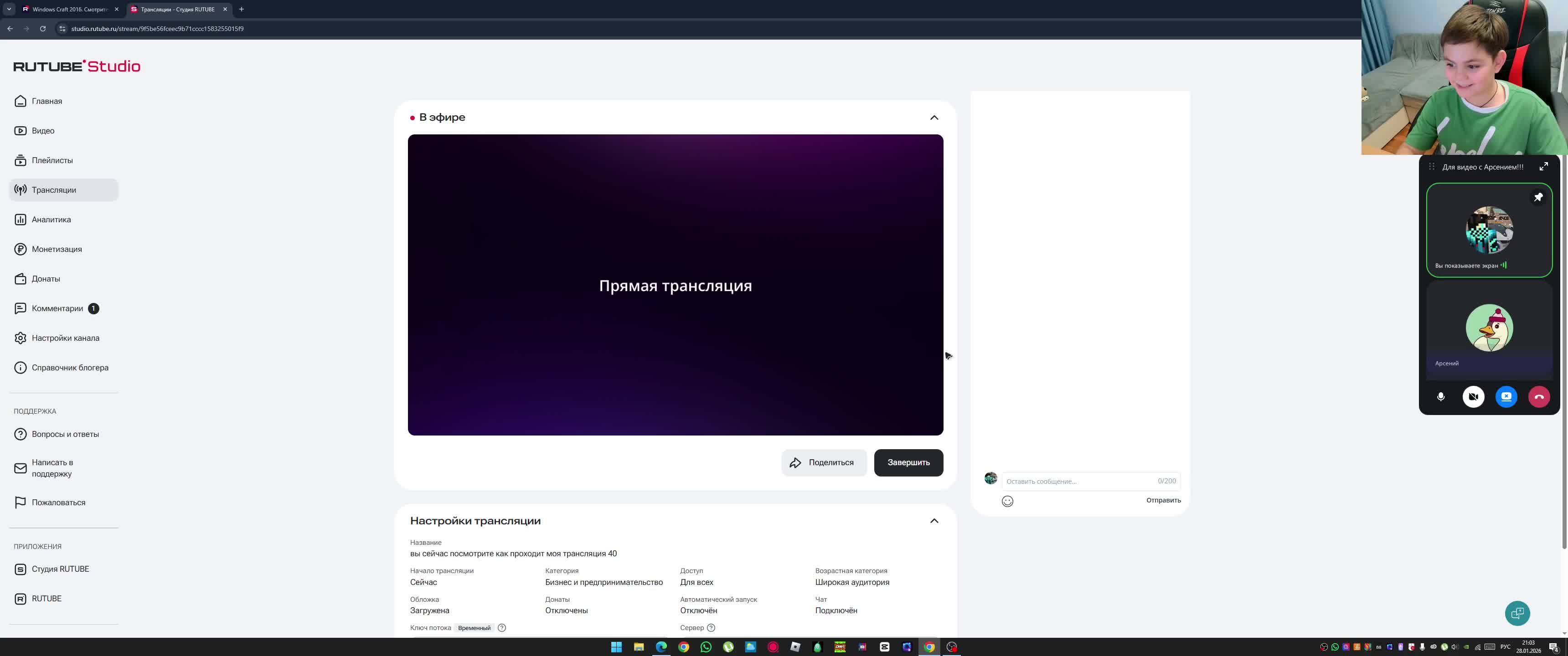Stop screen sharing in call widget
Image resolution: width=1568 pixels, height=656 pixels.
[1506, 397]
